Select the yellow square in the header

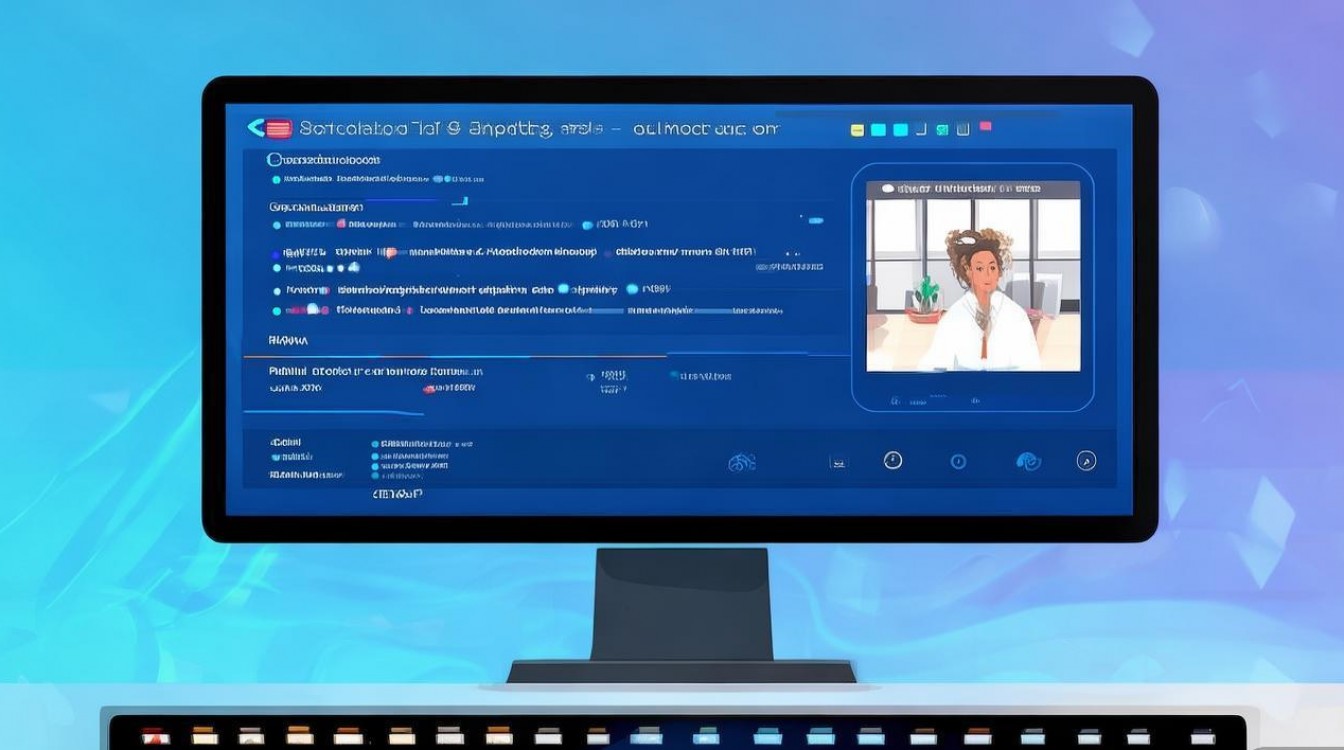tap(857, 130)
